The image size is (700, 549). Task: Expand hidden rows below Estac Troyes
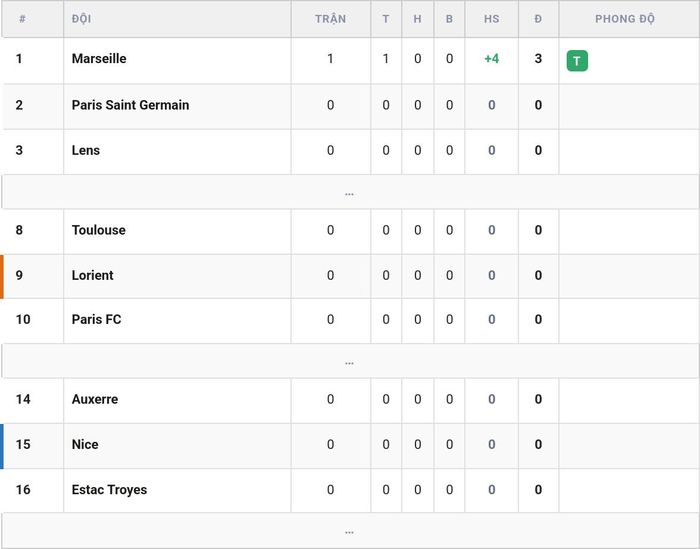pos(350,530)
